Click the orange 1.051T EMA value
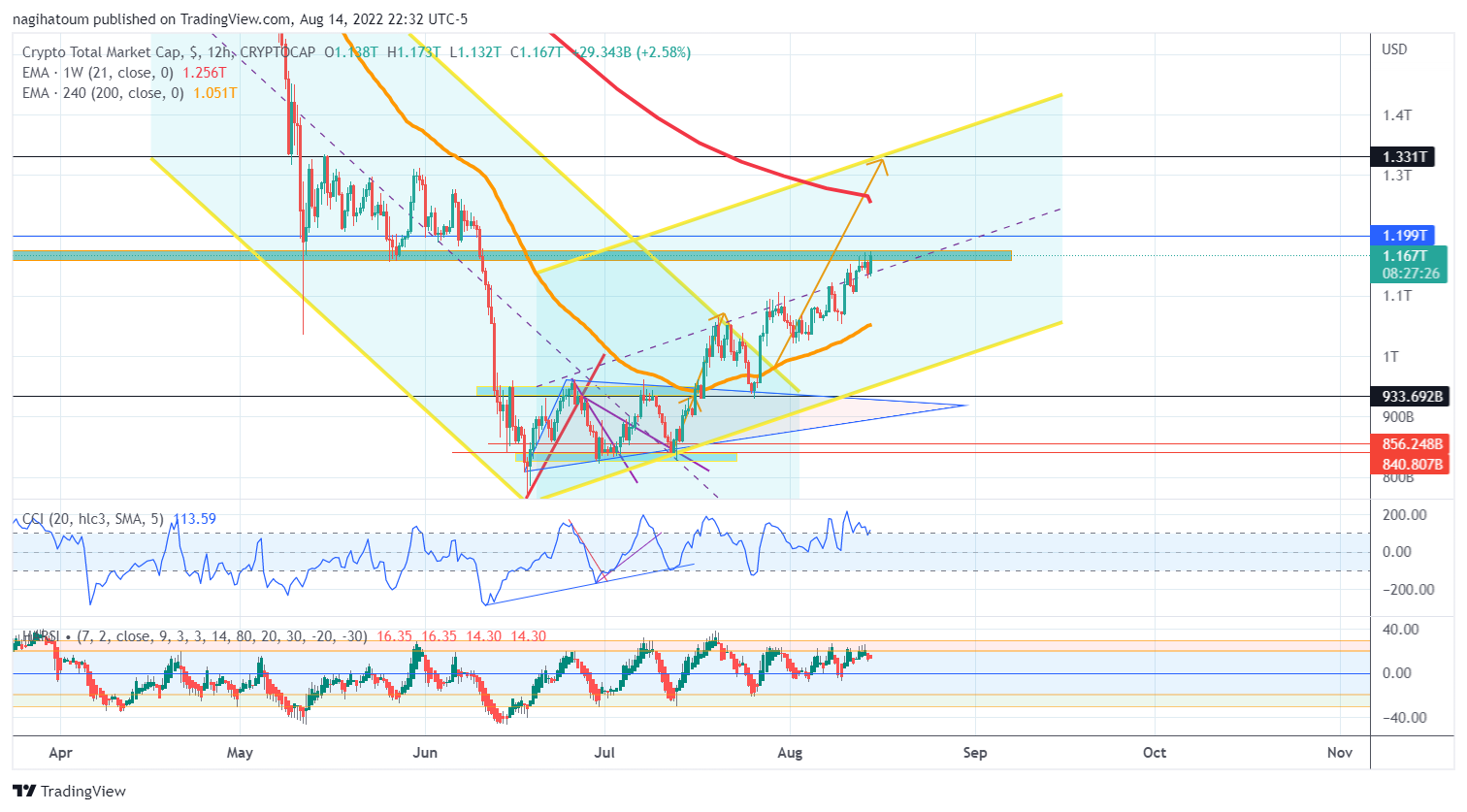The width and height of the screenshot is (1467, 812). (215, 93)
